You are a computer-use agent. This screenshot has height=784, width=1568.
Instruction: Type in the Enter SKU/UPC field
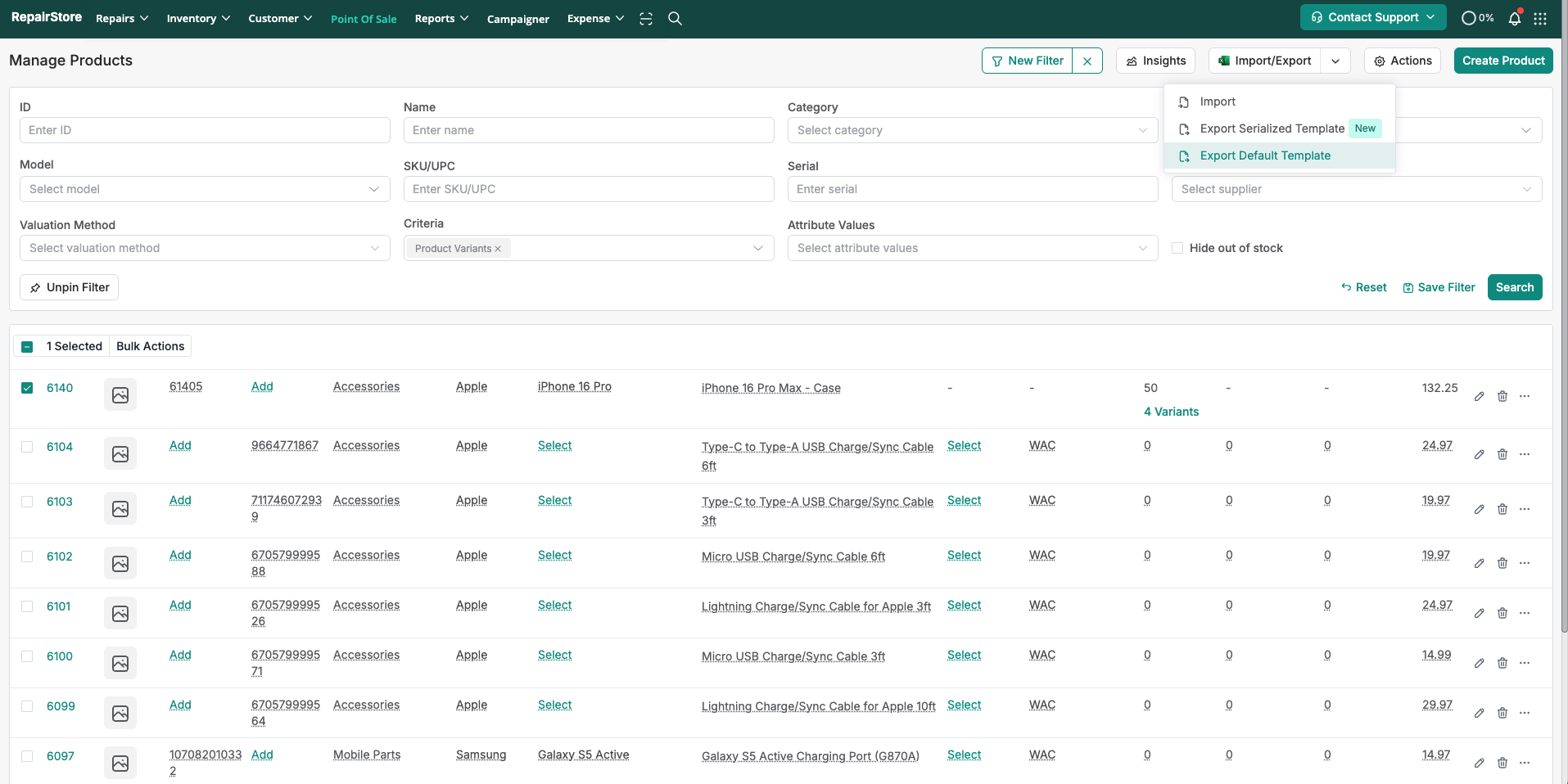tap(588, 189)
